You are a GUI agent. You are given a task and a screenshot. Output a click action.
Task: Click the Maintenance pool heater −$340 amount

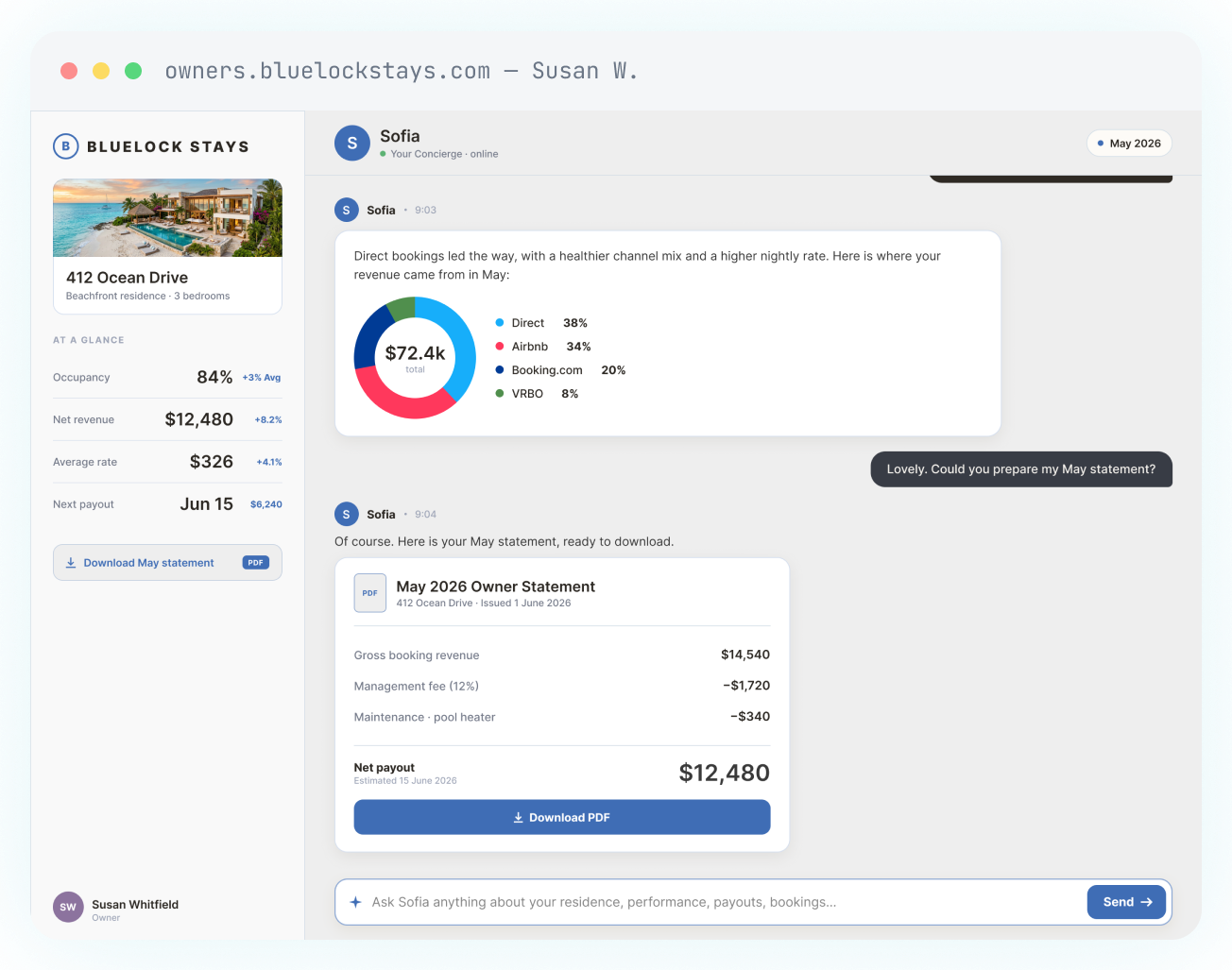click(x=750, y=717)
